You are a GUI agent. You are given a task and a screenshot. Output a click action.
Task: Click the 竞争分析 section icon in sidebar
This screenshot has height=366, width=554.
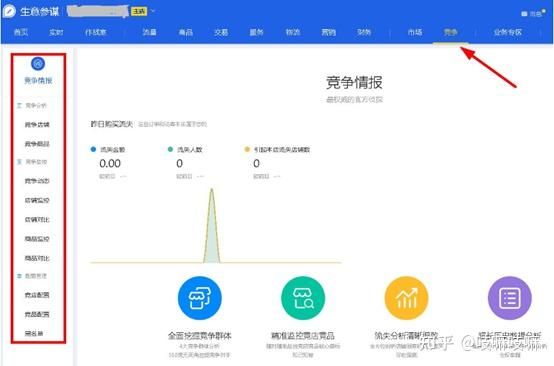19,105
